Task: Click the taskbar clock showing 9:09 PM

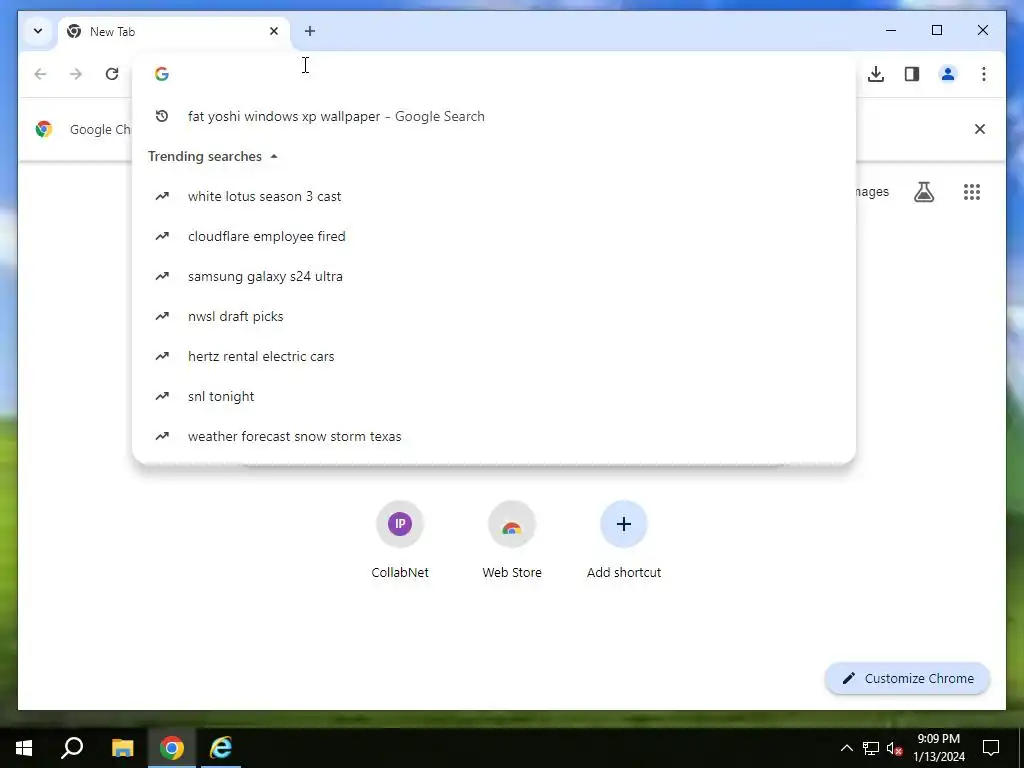Action: pos(938,748)
